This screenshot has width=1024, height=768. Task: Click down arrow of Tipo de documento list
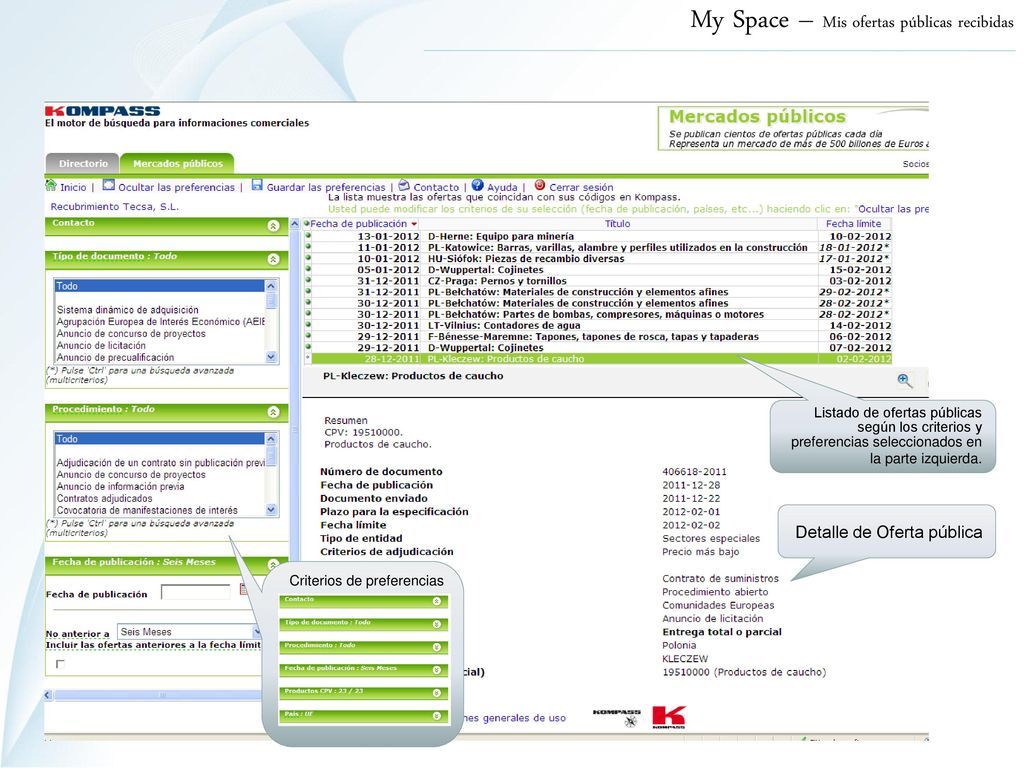271,357
